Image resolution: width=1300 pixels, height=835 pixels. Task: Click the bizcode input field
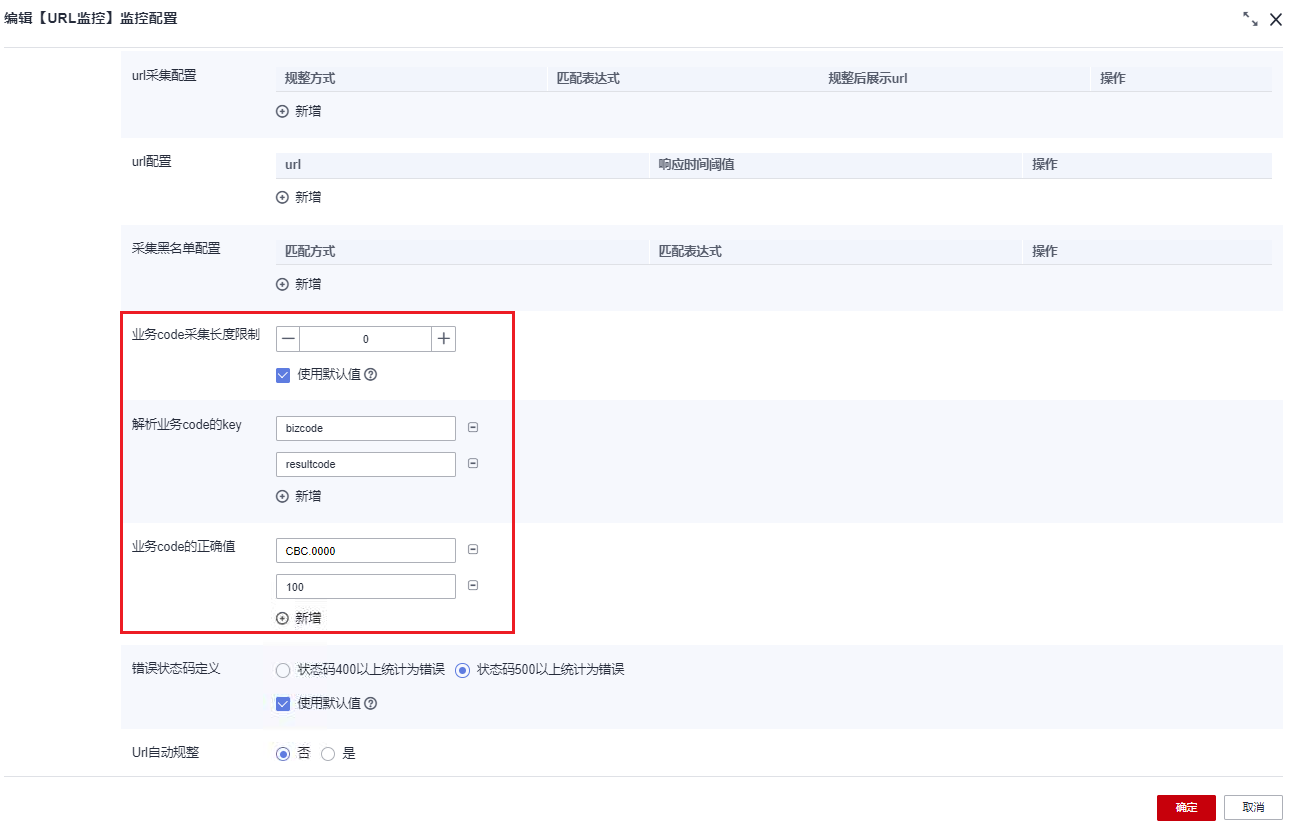366,428
